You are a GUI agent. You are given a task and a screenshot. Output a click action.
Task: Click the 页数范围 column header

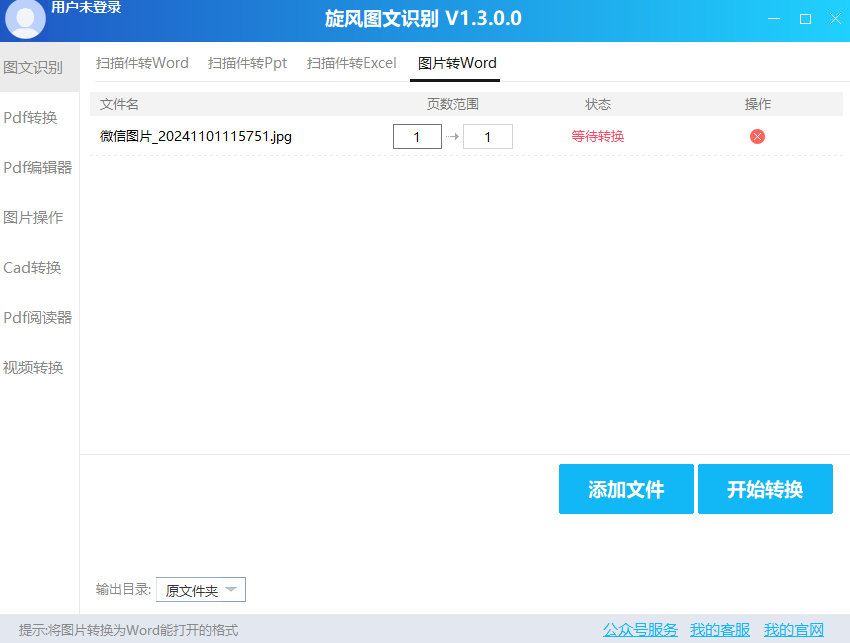pyautogui.click(x=453, y=104)
